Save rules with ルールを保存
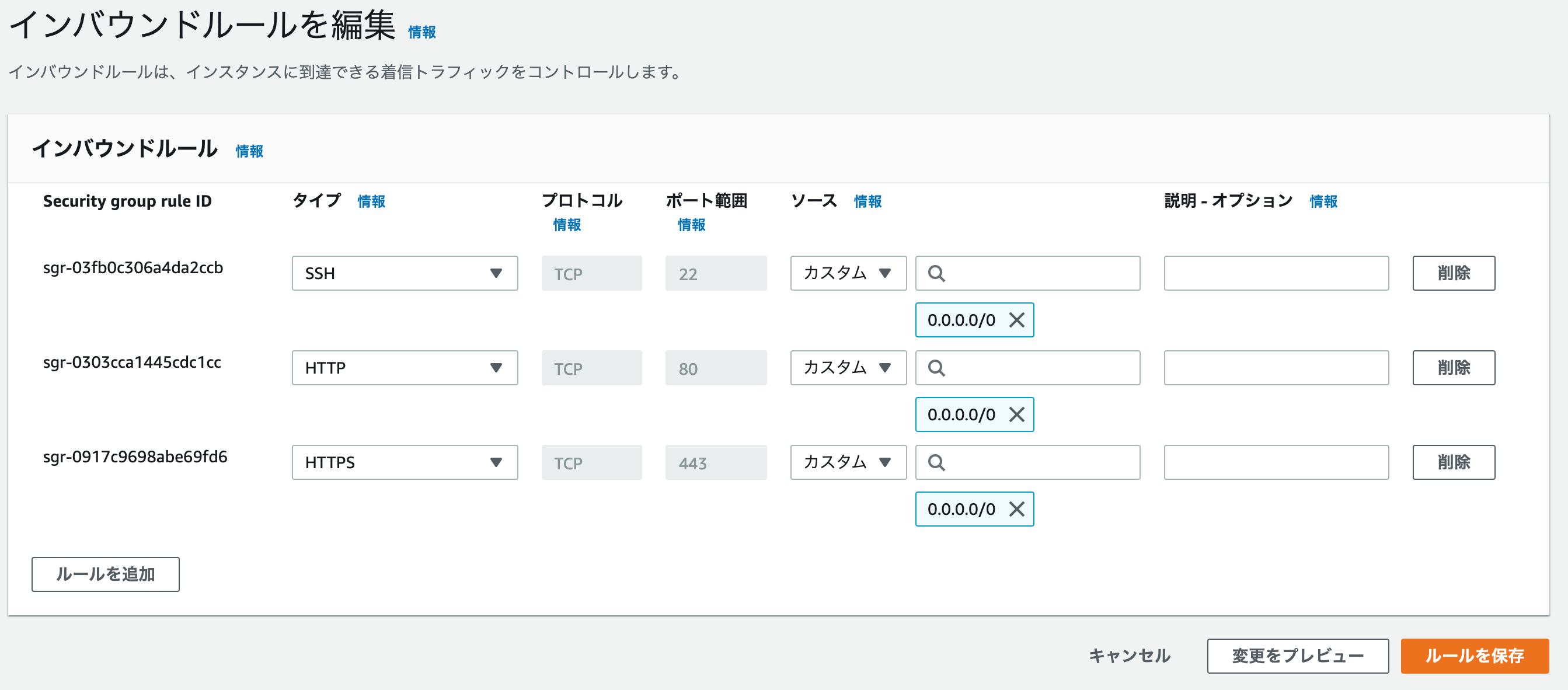 [x=1473, y=656]
